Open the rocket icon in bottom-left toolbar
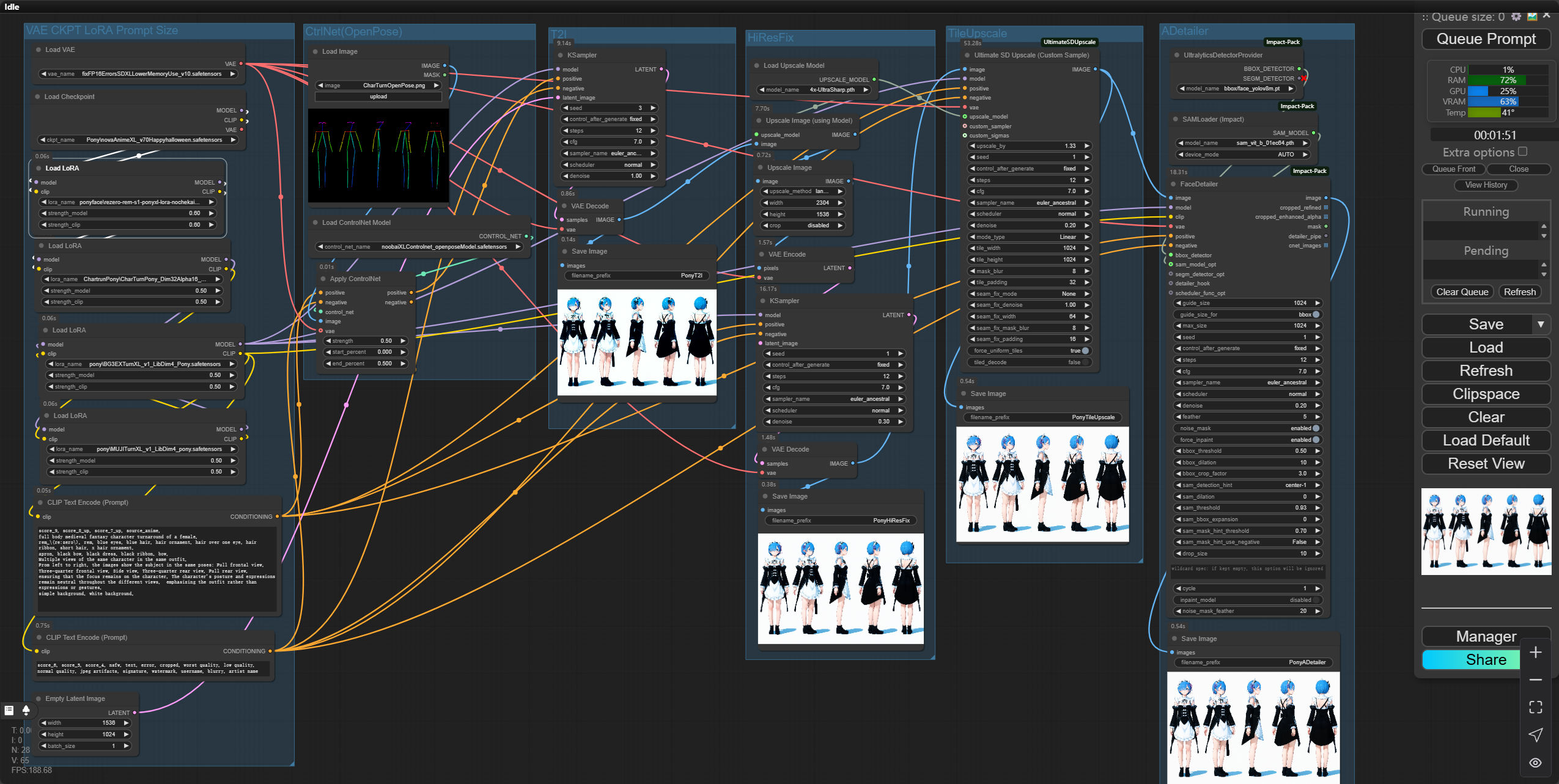 (x=26, y=710)
